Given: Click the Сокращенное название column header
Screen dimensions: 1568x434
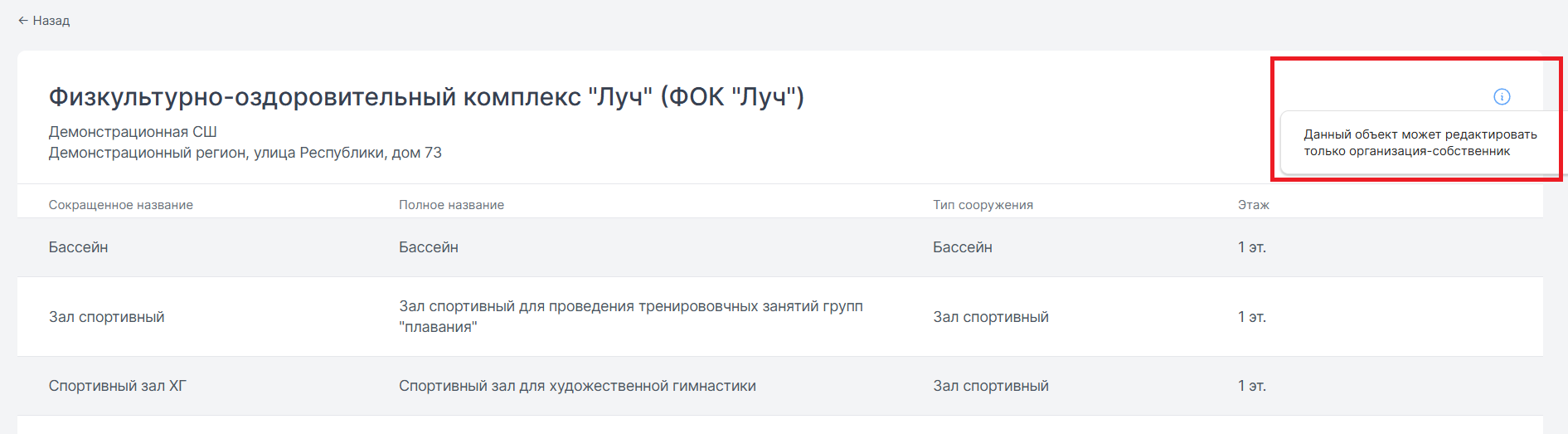Looking at the screenshot, I should pos(120,205).
